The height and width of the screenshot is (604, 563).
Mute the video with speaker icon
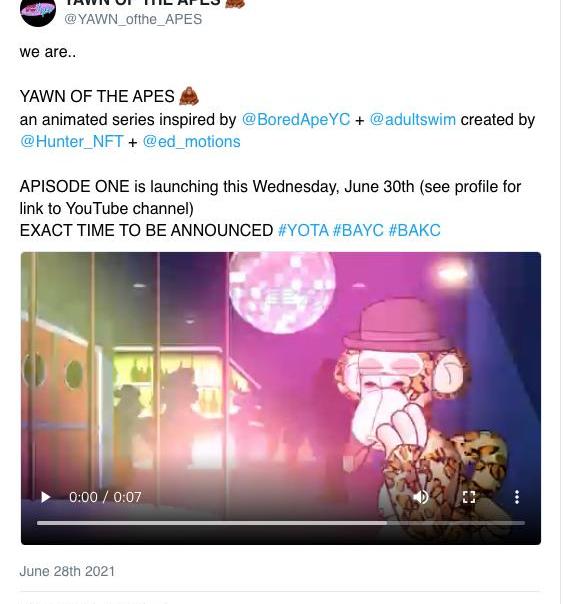421,497
